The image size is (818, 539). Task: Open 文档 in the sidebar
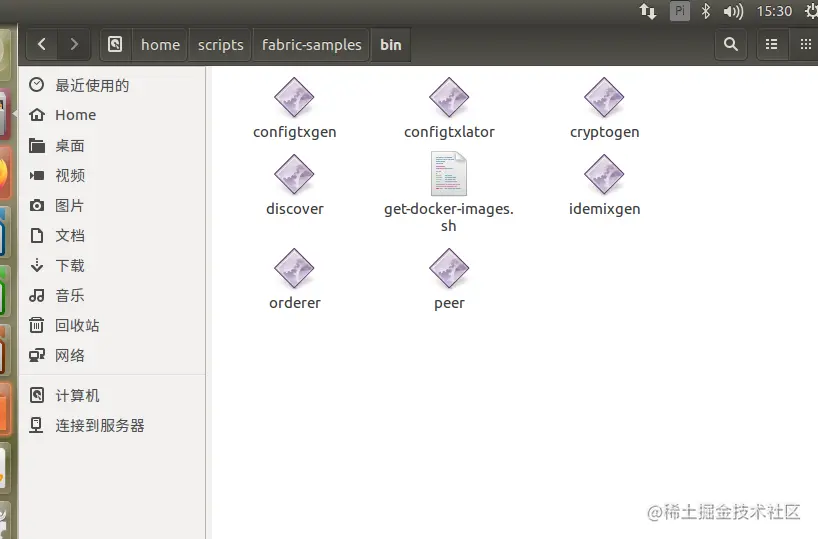click(x=113, y=235)
